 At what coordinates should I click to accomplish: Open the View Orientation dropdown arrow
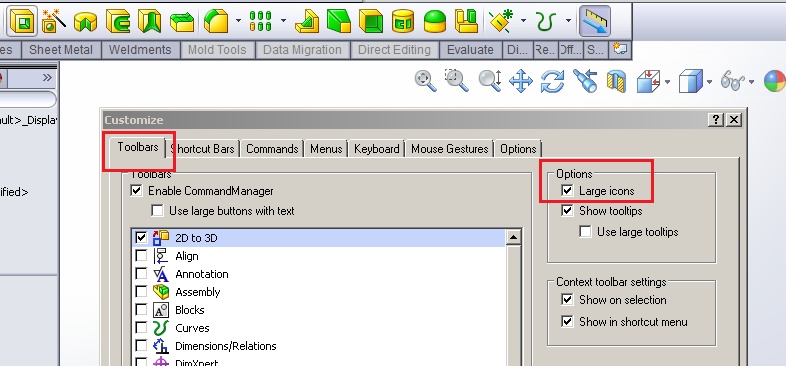[668, 82]
